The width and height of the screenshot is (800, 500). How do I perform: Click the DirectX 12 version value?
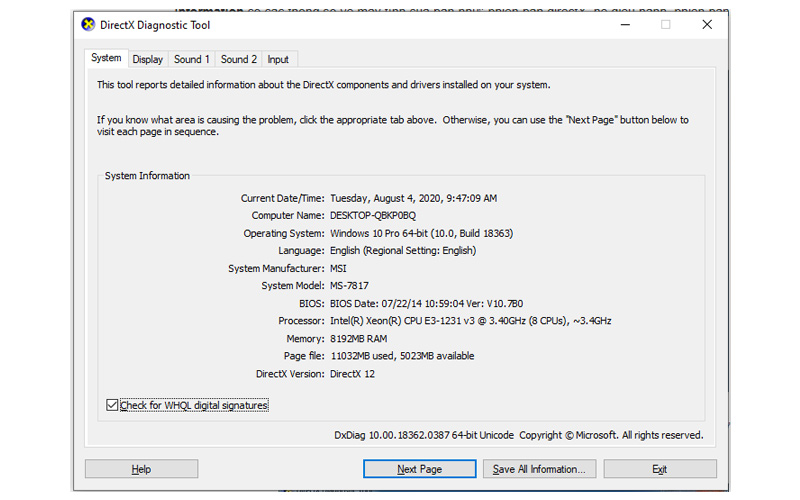[352, 374]
